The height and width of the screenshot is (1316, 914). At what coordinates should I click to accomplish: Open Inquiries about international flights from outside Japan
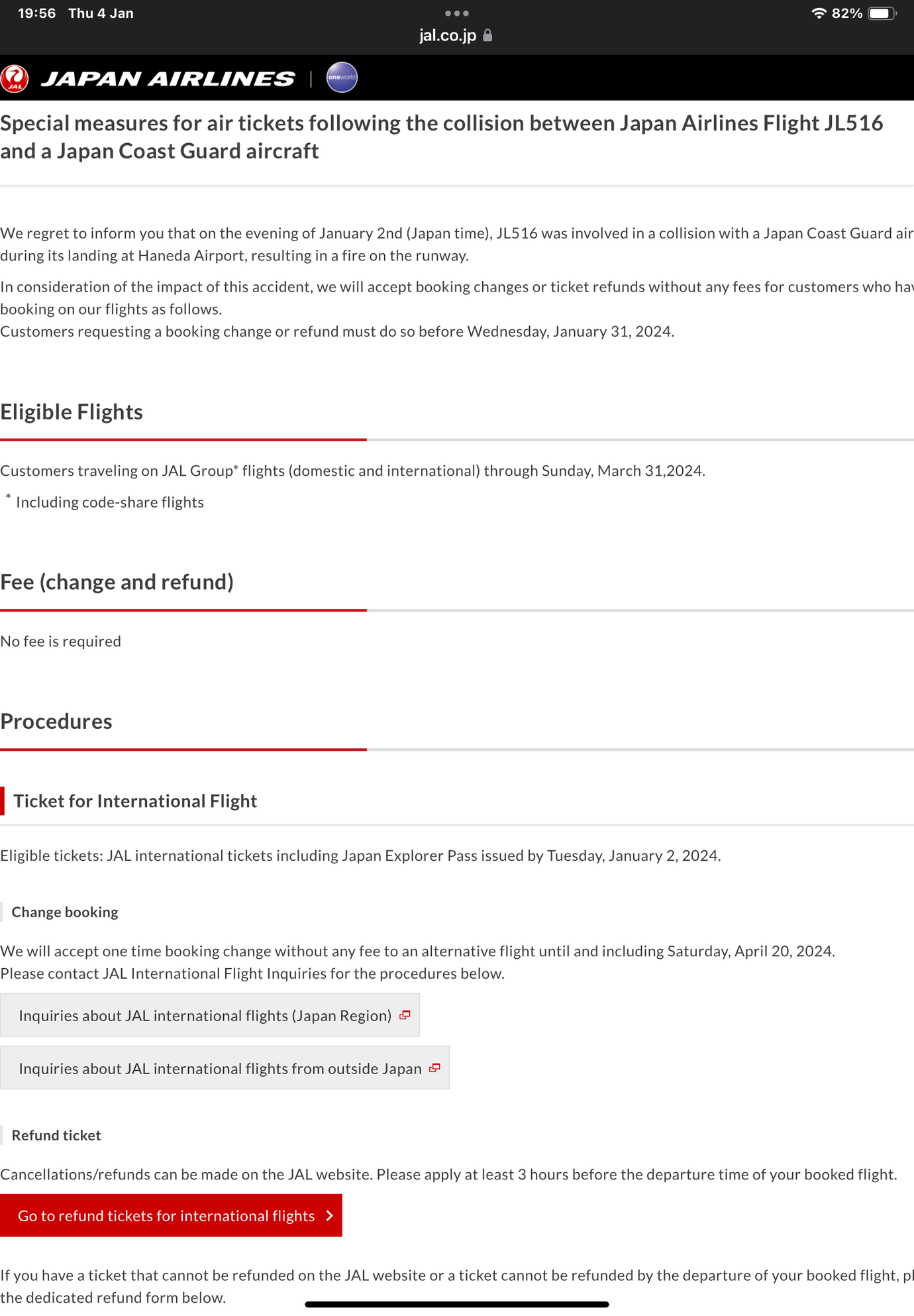coord(220,1068)
